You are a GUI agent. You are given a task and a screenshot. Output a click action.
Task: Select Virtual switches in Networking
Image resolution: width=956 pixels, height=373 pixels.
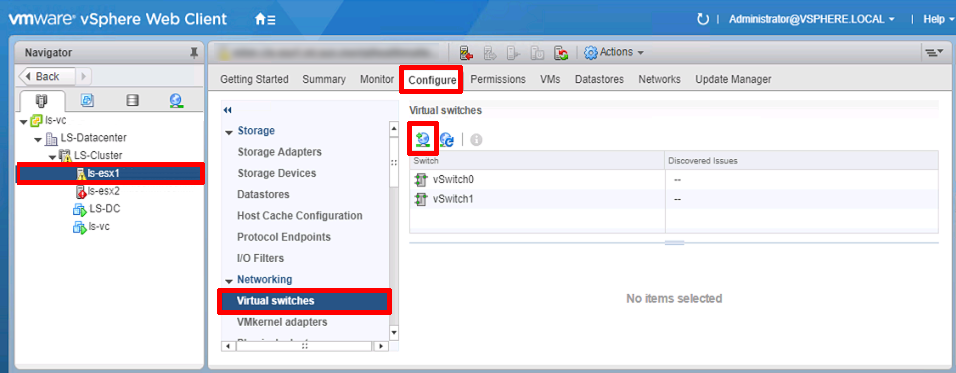click(x=304, y=301)
